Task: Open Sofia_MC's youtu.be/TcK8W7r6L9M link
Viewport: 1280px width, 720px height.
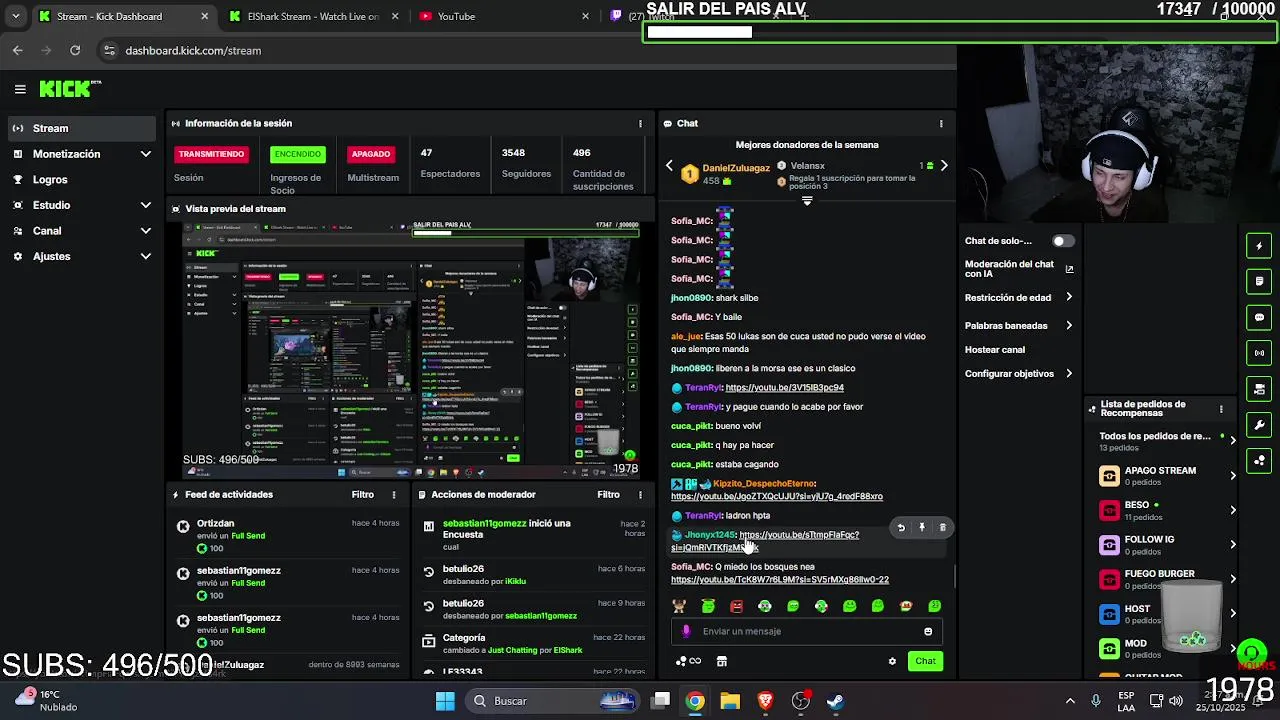Action: pyautogui.click(x=780, y=580)
